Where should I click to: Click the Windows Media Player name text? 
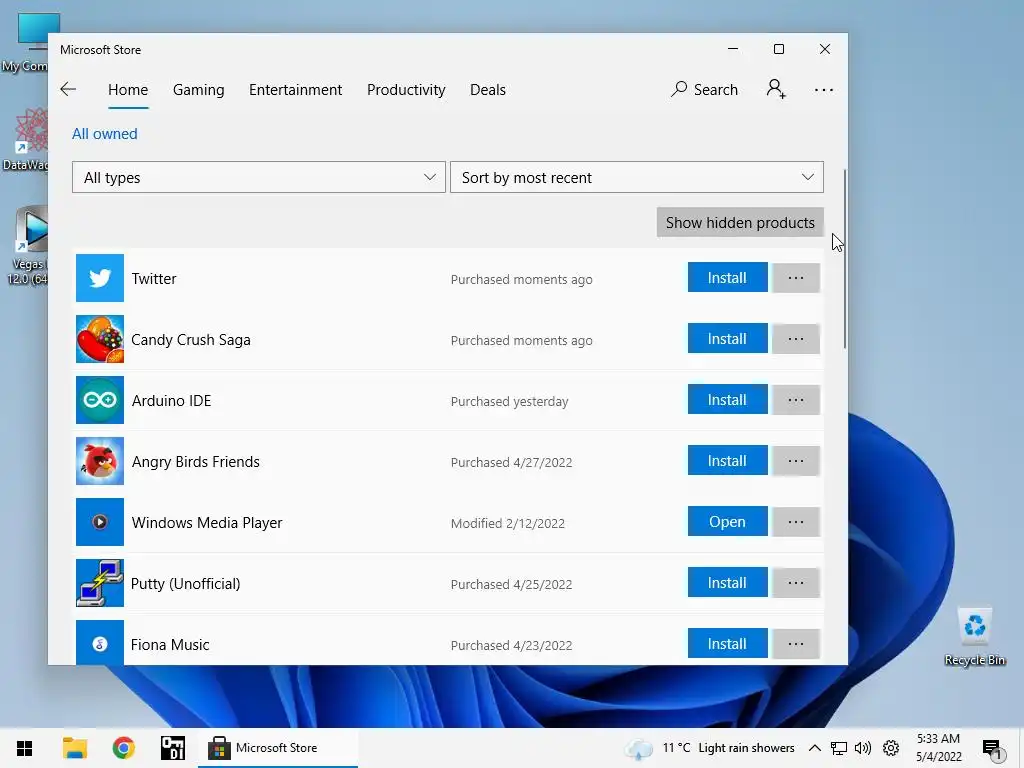(207, 522)
